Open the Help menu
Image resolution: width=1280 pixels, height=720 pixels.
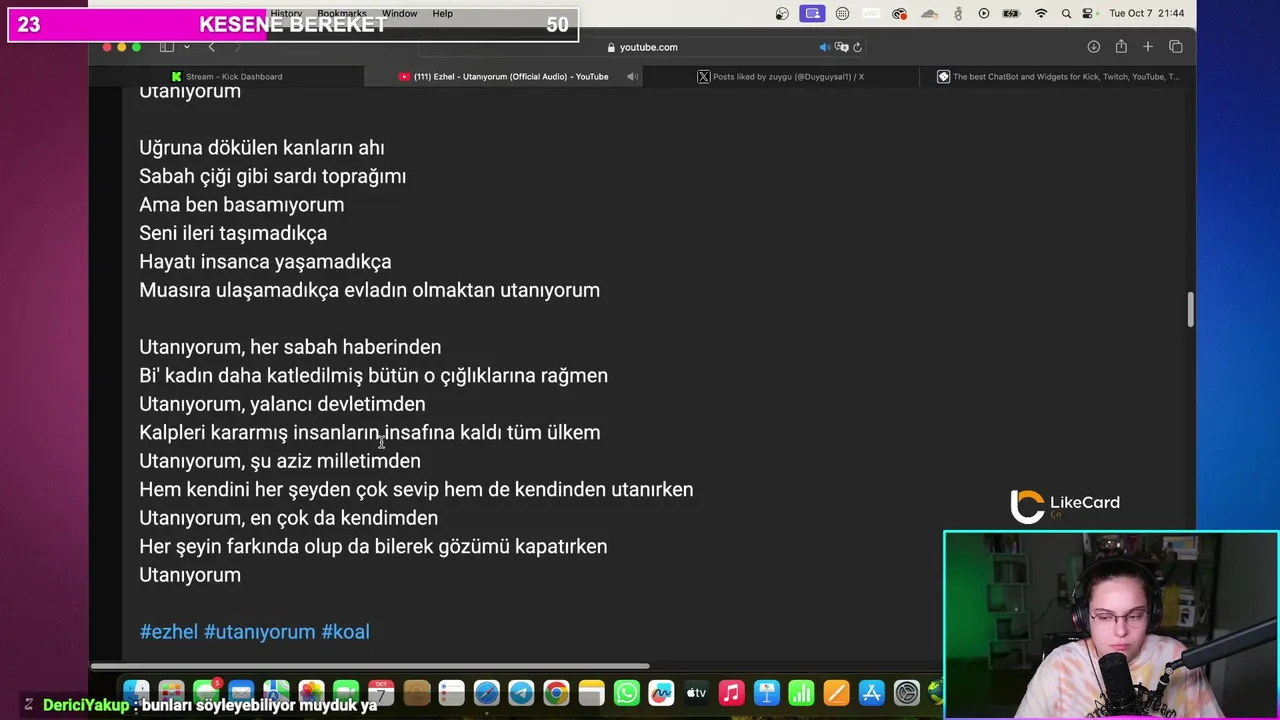pos(443,13)
